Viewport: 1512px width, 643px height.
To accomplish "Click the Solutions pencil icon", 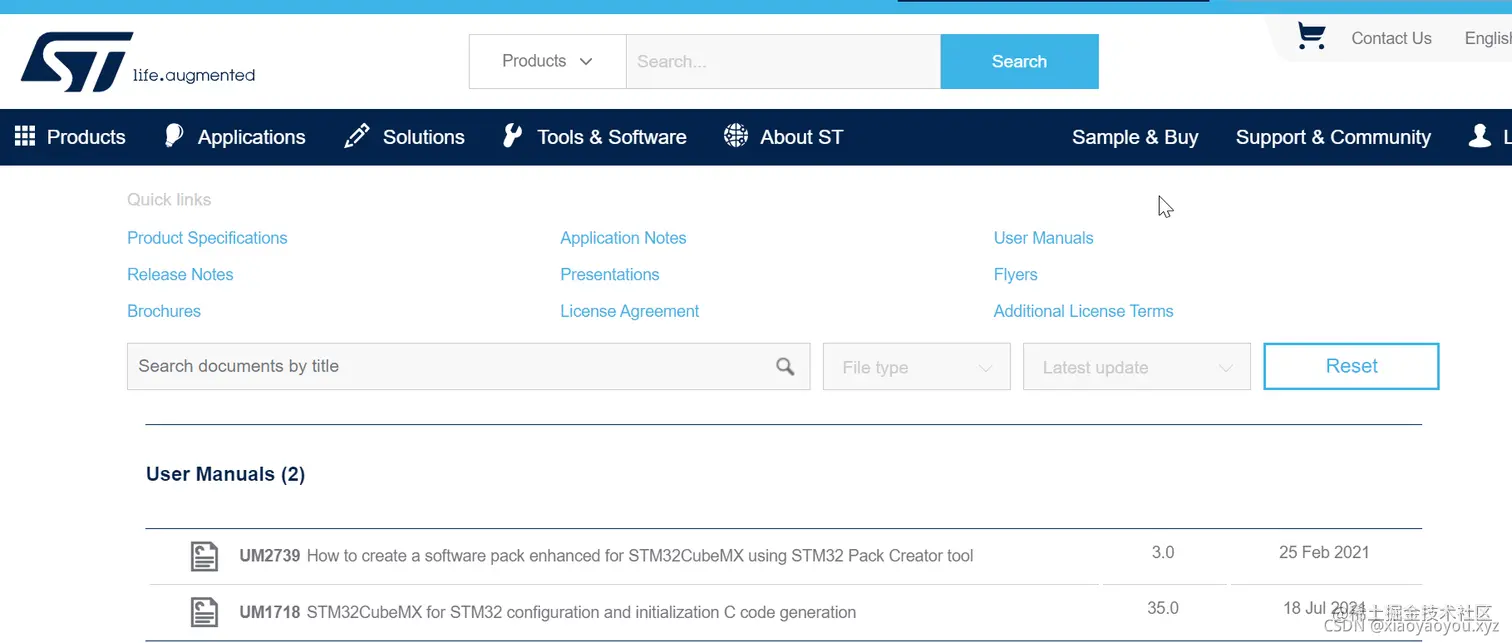I will pyautogui.click(x=357, y=137).
